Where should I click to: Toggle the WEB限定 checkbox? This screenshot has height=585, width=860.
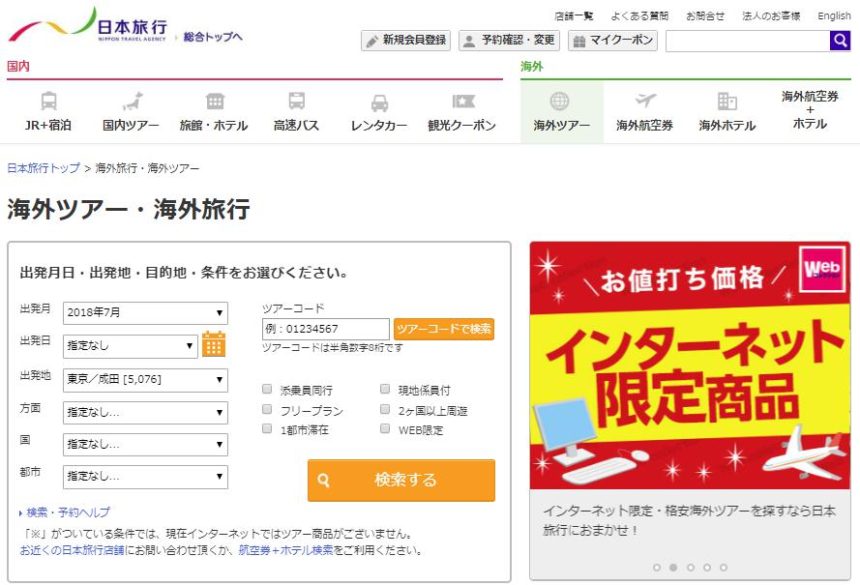click(386, 429)
